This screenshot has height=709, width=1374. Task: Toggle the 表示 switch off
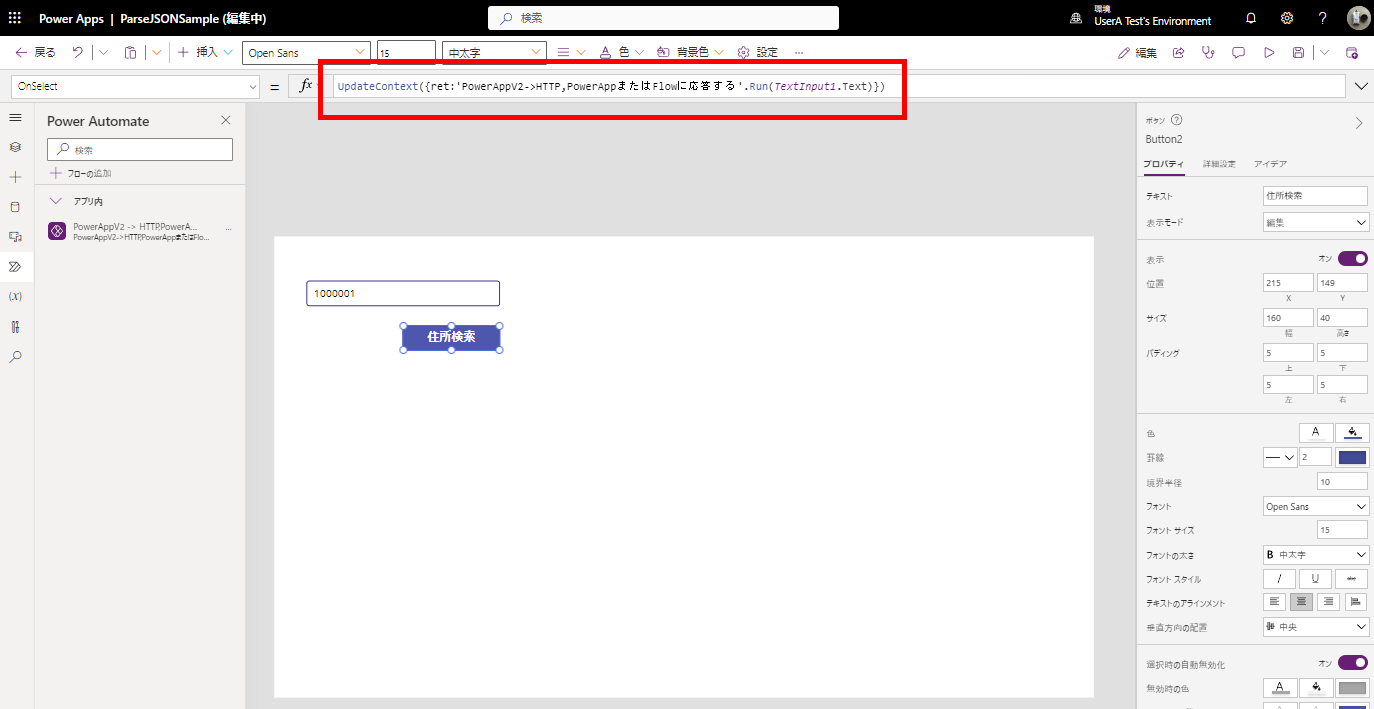pos(1352,258)
